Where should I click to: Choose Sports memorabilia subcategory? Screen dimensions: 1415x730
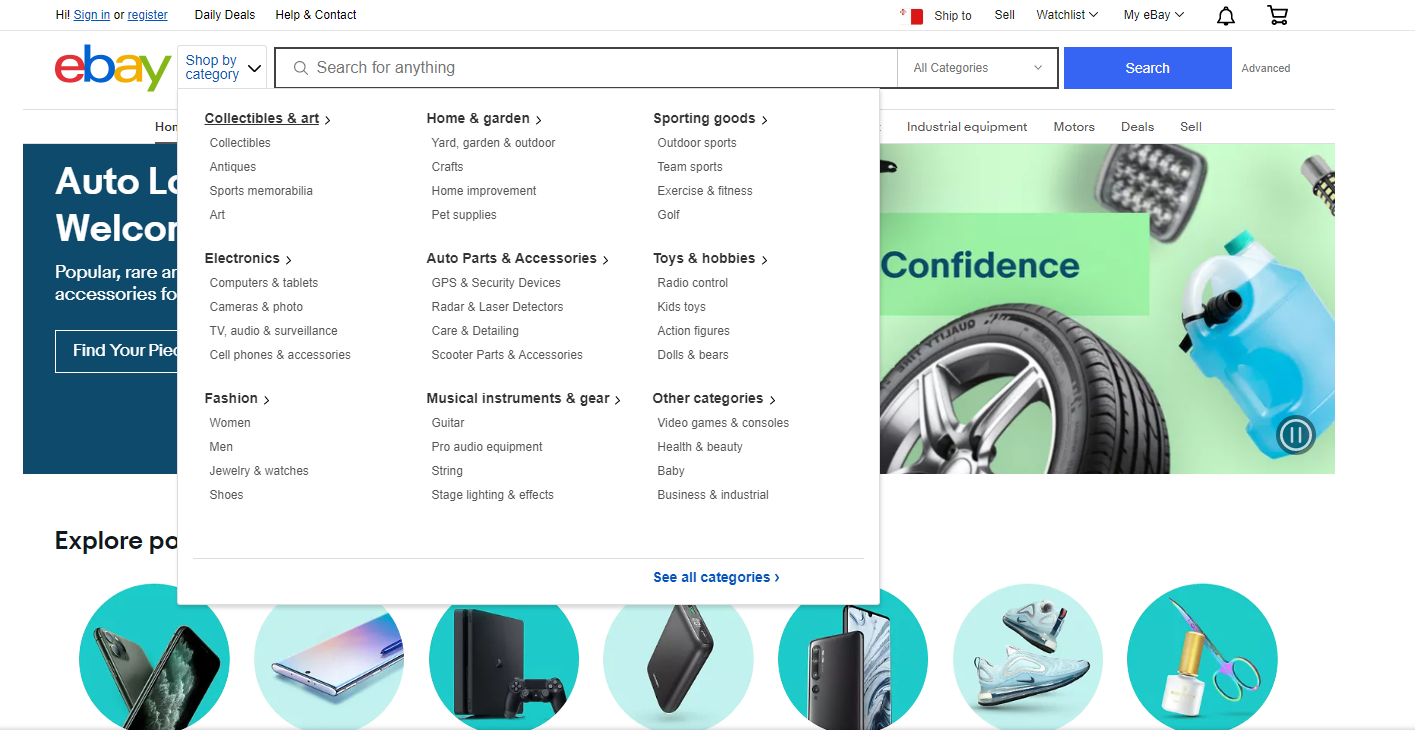click(261, 191)
